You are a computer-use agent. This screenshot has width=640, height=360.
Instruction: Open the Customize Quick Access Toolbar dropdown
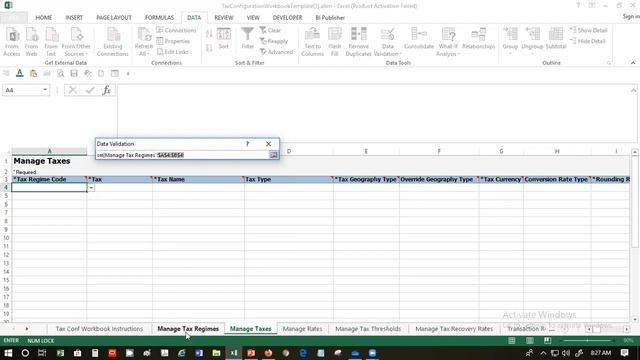[x=128, y=73]
